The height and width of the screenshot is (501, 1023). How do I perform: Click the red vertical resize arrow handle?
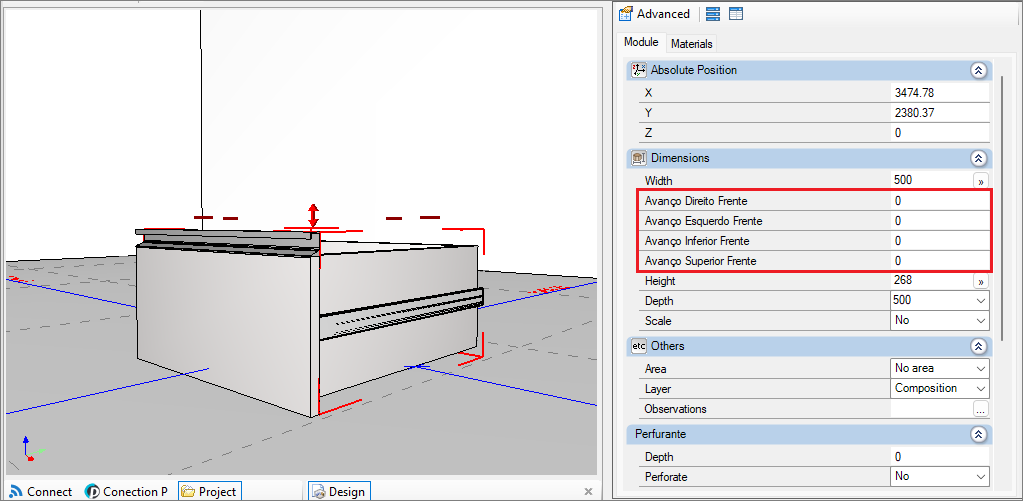point(313,215)
